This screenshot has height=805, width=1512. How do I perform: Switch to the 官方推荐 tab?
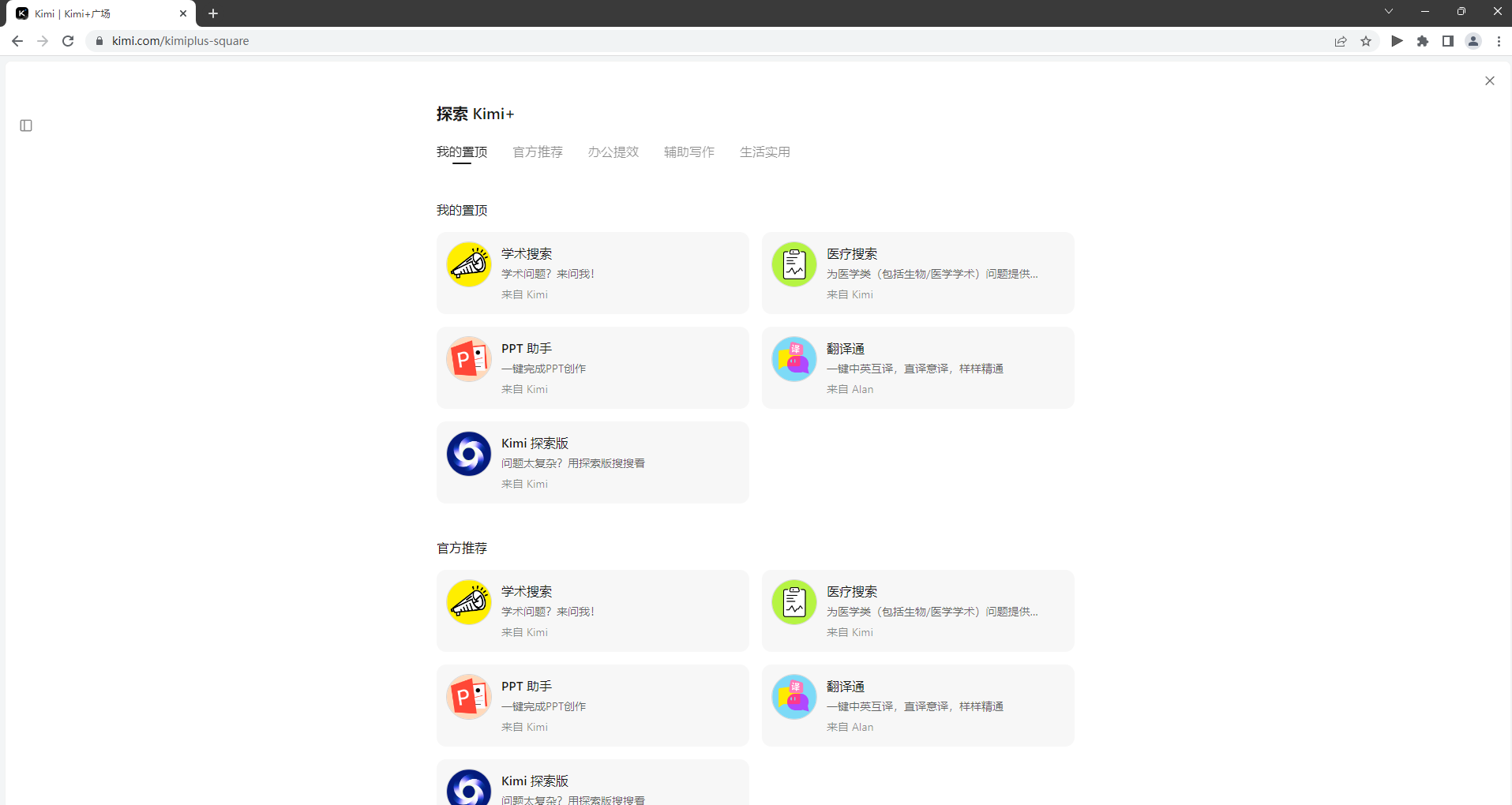[538, 152]
